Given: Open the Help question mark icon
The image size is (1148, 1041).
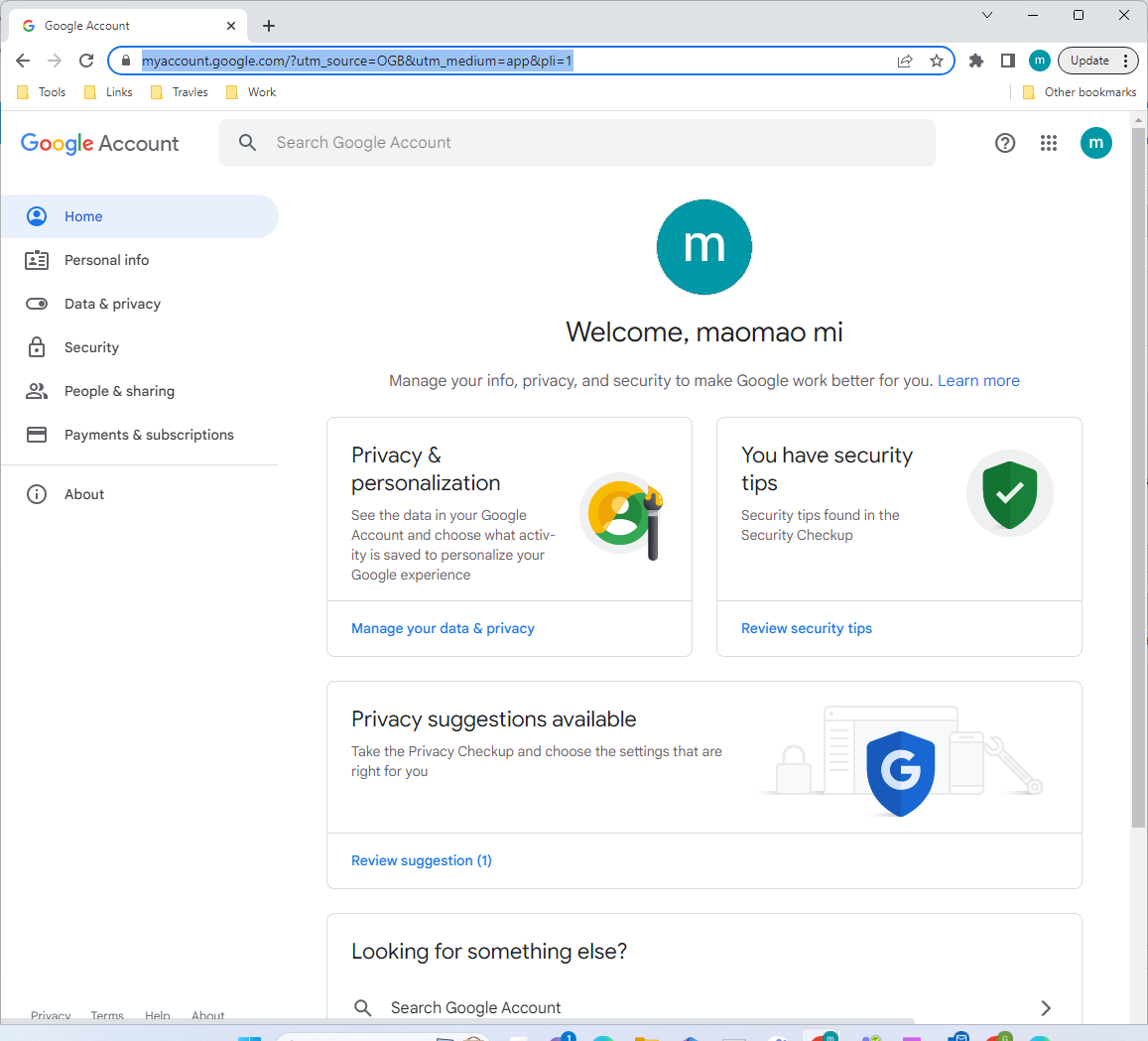Looking at the screenshot, I should (x=1005, y=143).
